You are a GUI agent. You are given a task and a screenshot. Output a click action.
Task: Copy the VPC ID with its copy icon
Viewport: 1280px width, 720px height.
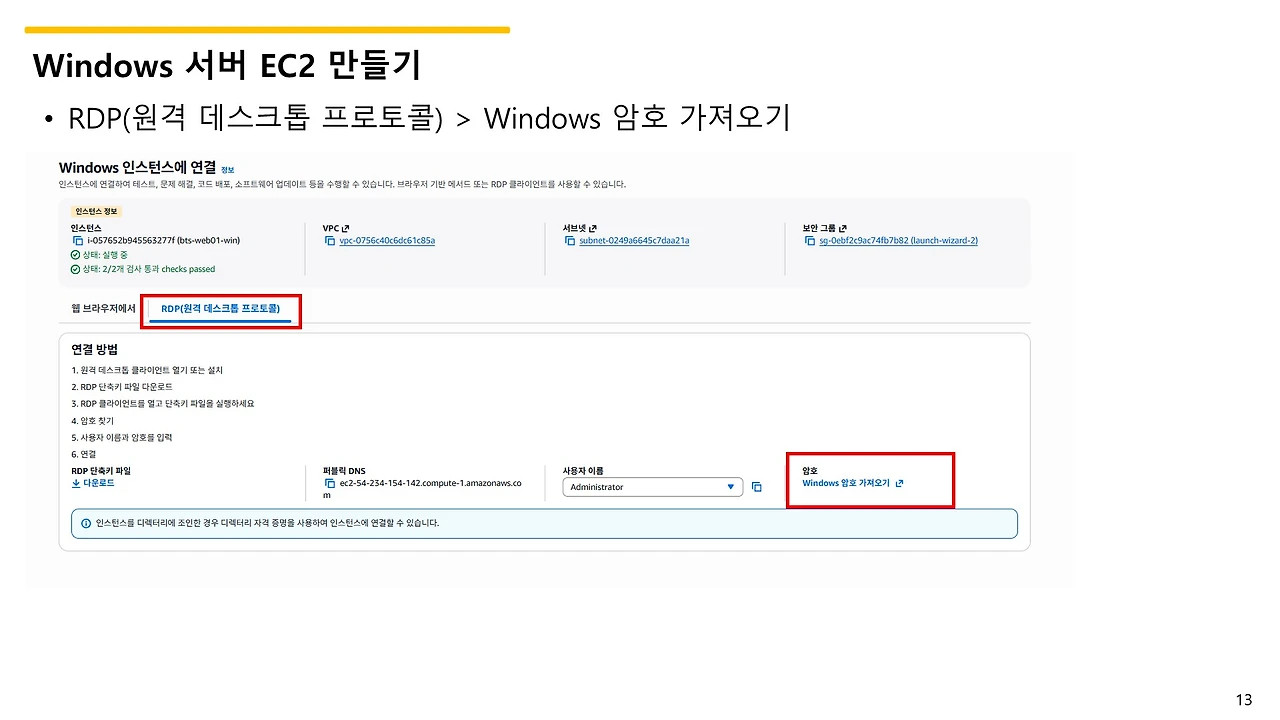pos(330,241)
